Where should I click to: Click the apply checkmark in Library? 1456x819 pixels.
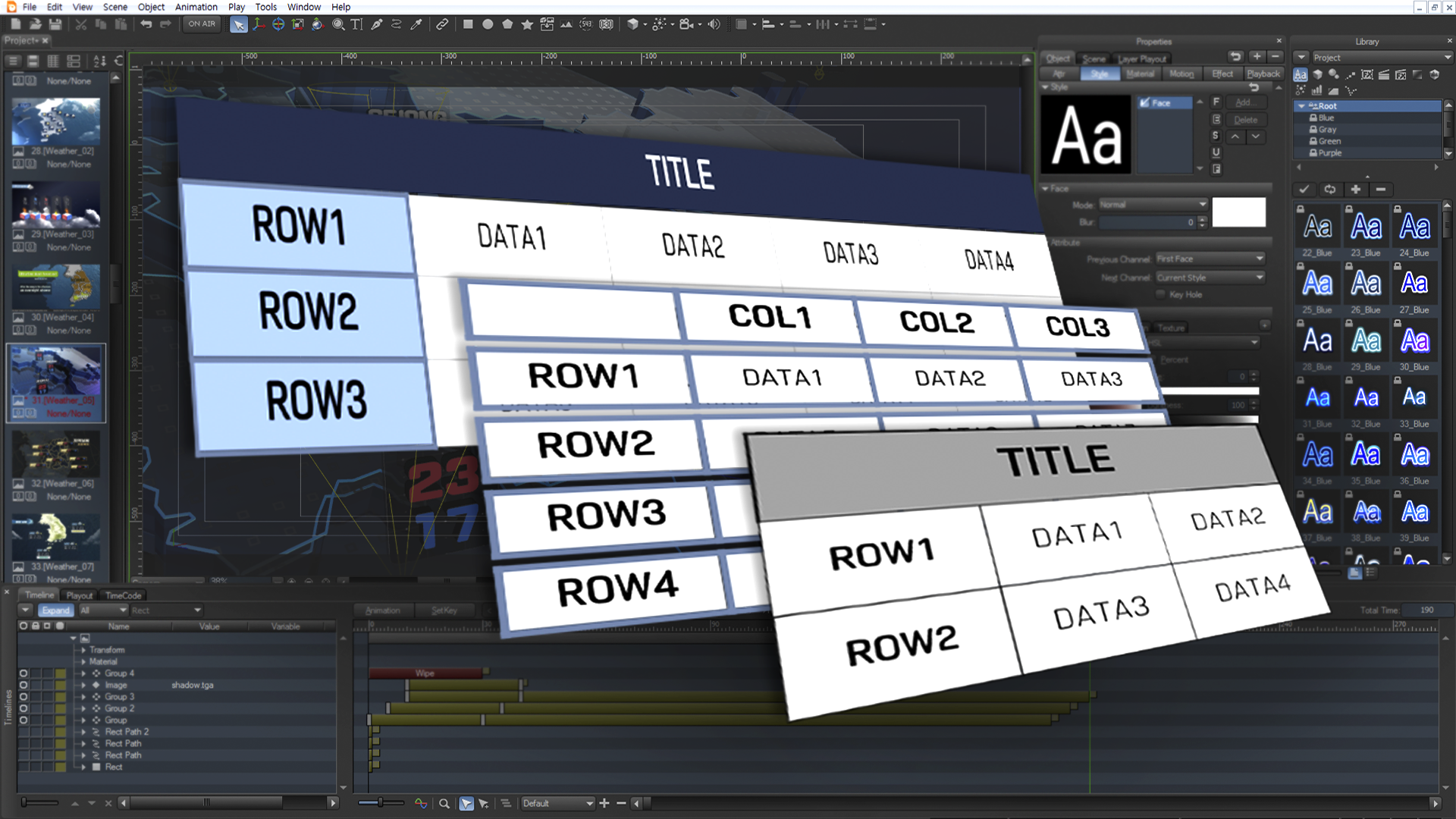(x=1304, y=190)
